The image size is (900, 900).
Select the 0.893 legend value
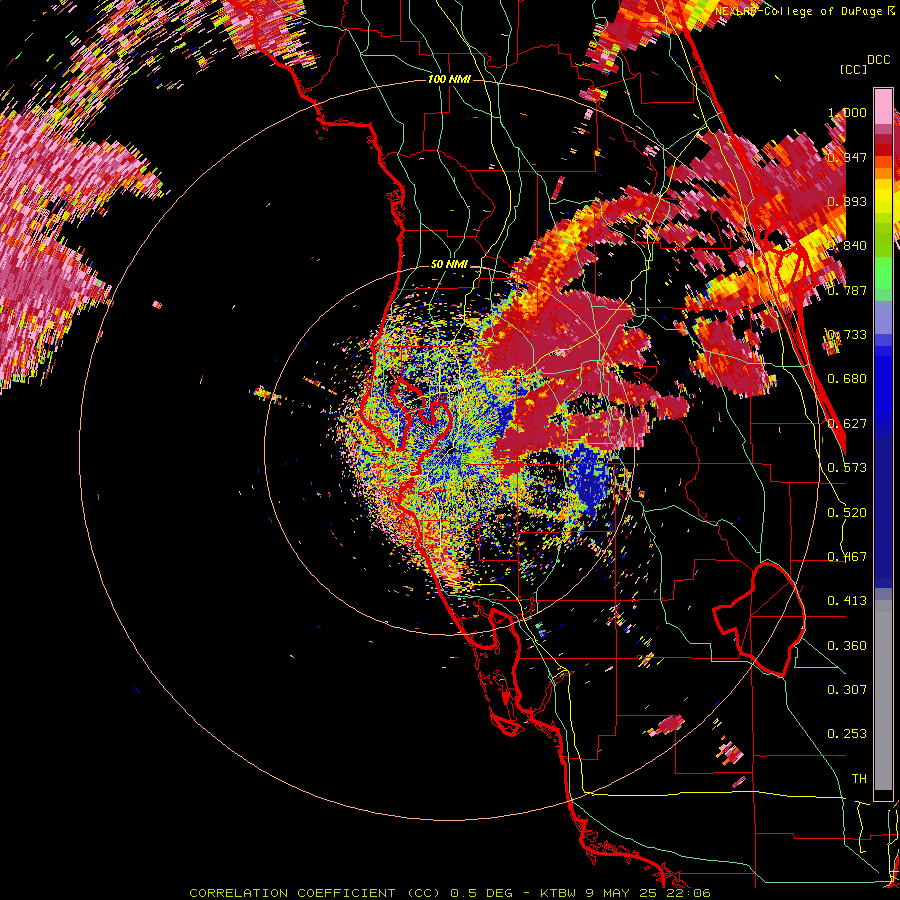847,201
